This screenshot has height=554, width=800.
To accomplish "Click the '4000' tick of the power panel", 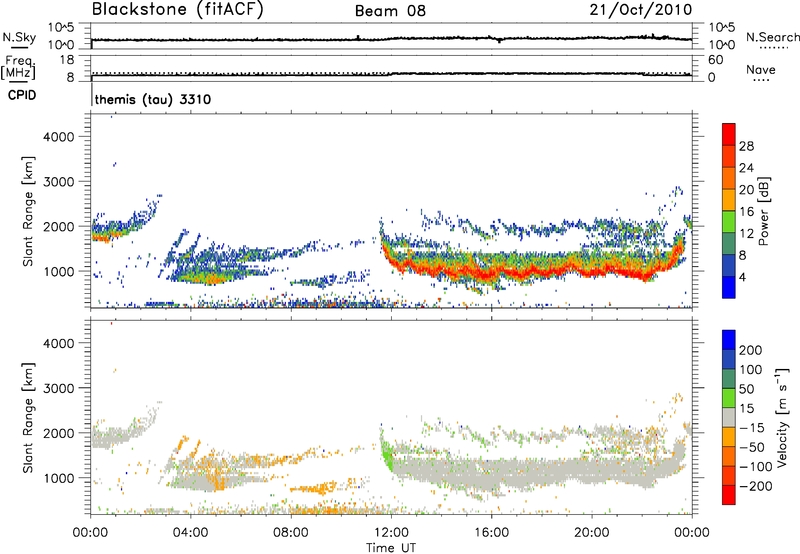I will (59, 137).
